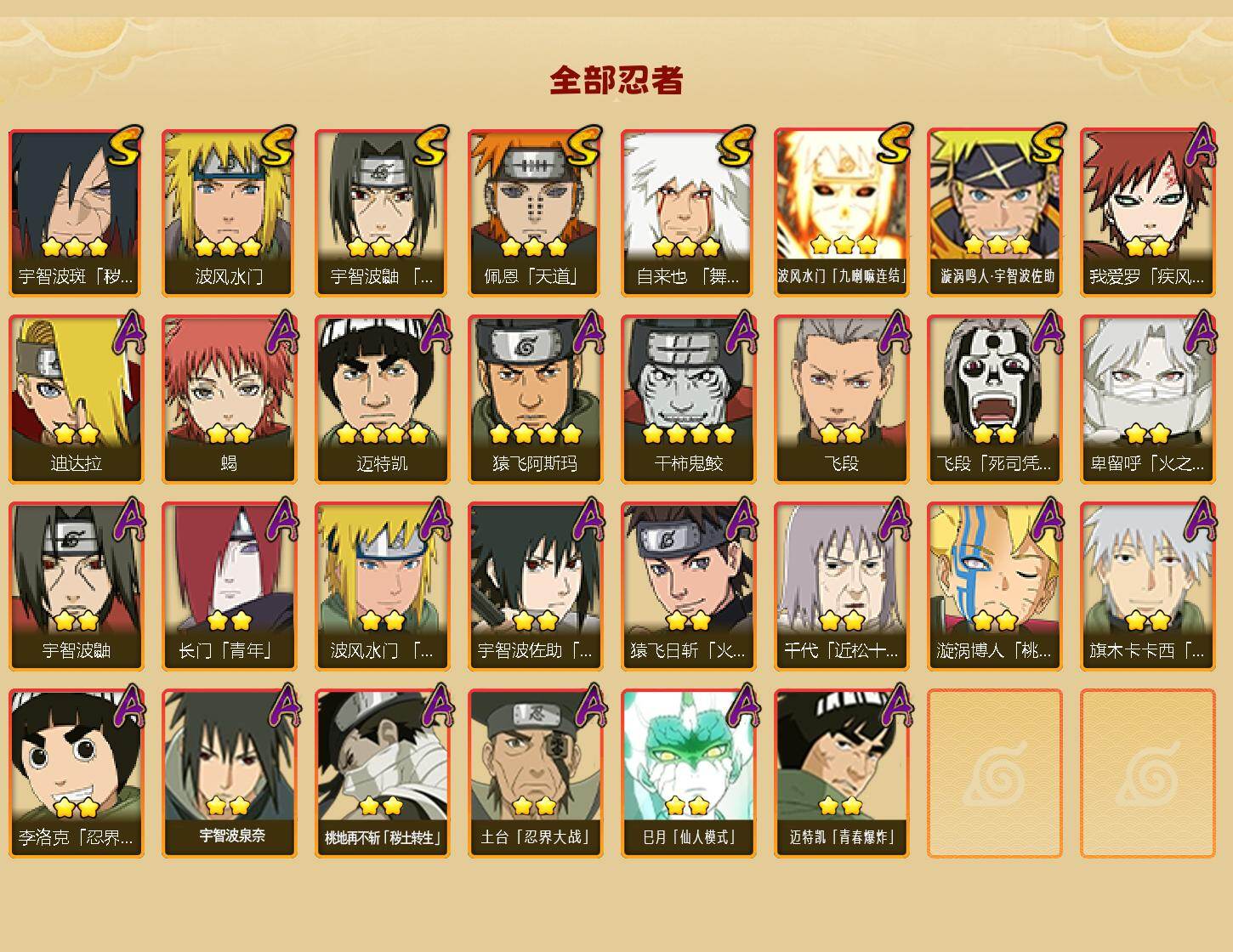Select the 巳月「仙人模式」 card
The image size is (1233, 952).
pos(689,773)
